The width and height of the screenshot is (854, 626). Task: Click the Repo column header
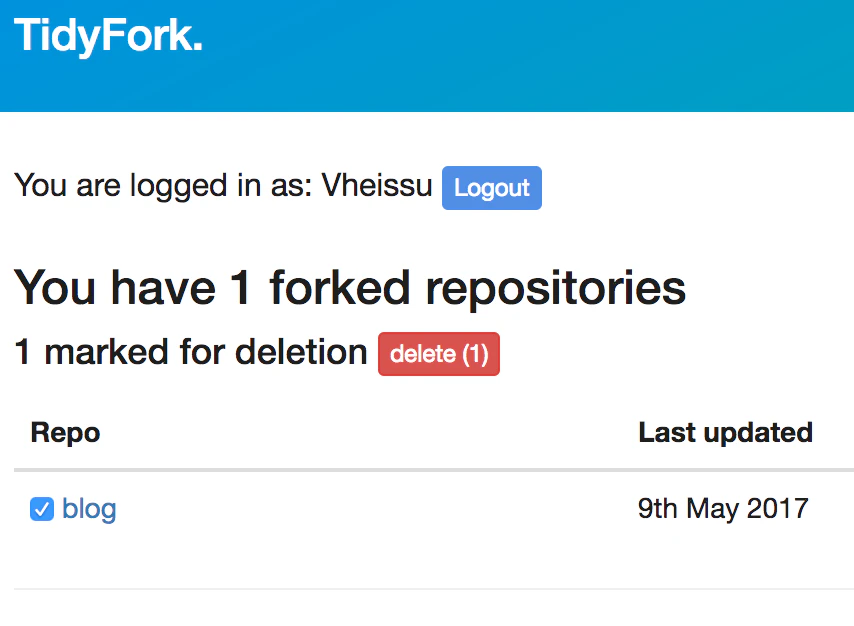click(x=64, y=432)
